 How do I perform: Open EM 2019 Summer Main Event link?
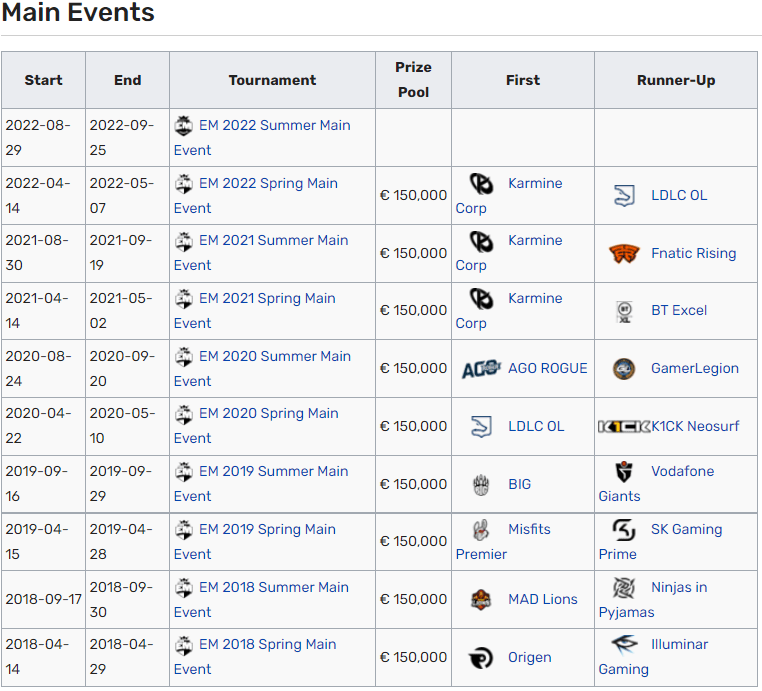pos(261,484)
